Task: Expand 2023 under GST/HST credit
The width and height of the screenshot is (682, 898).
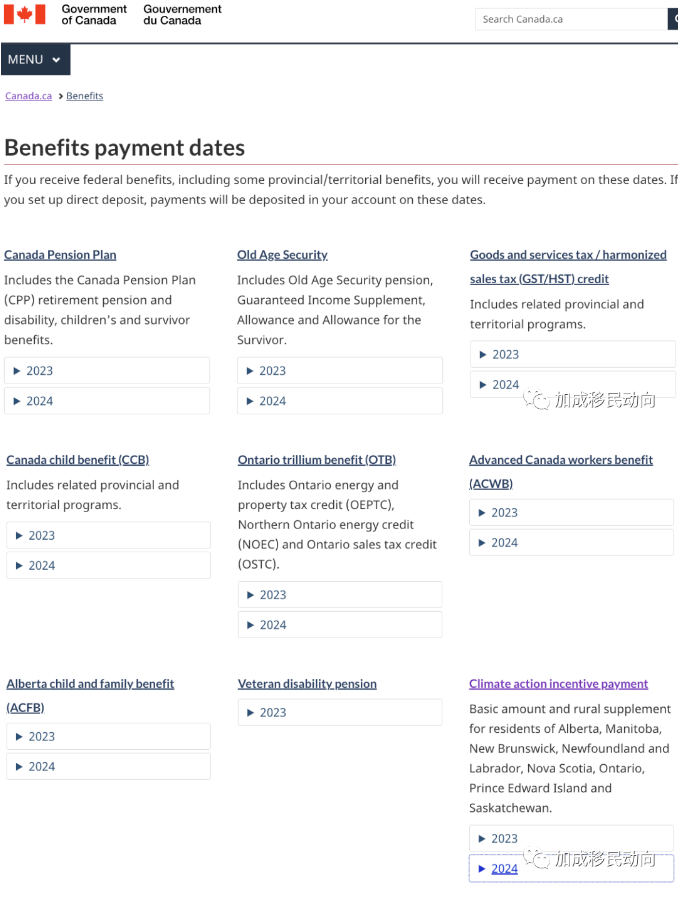Action: [573, 355]
